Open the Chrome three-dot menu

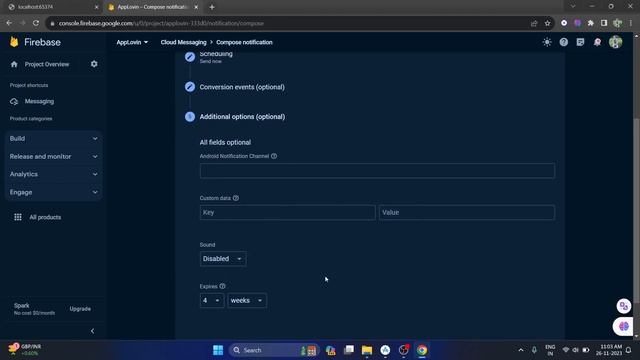631,23
